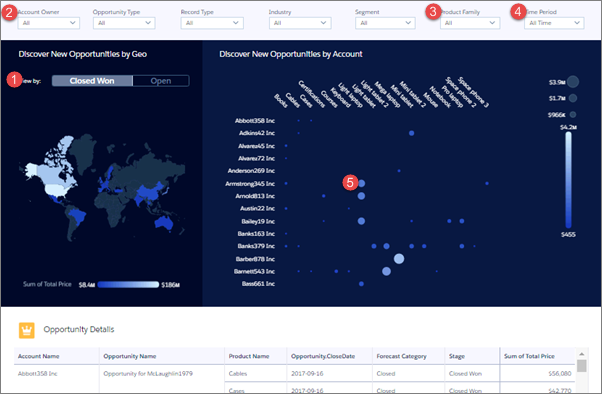Open the Product Family dropdown
This screenshot has width=602, height=394.
click(470, 23)
